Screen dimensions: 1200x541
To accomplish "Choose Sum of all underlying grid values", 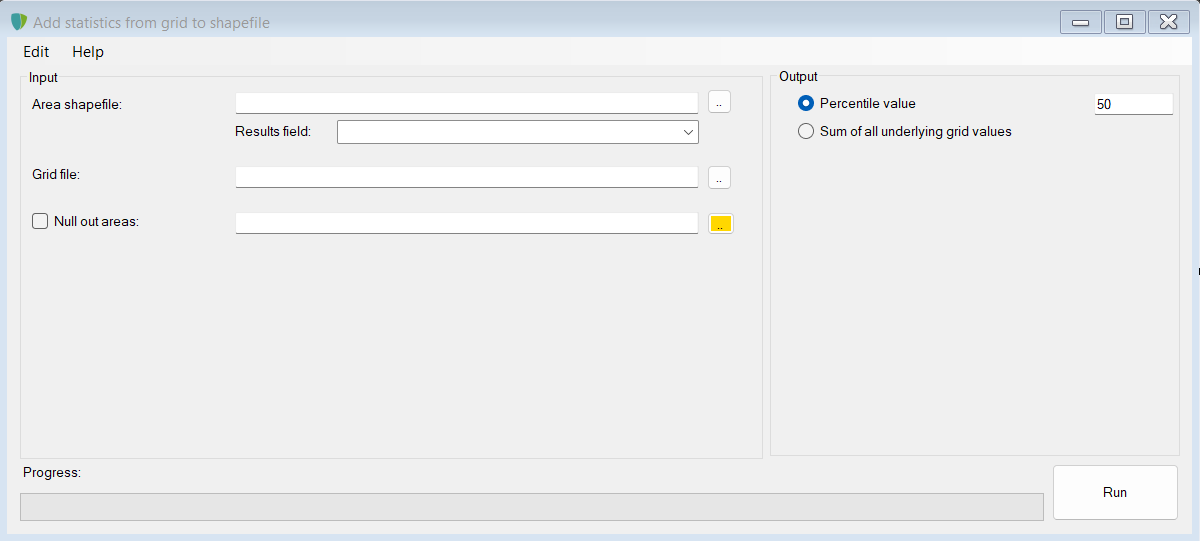I will 806,131.
